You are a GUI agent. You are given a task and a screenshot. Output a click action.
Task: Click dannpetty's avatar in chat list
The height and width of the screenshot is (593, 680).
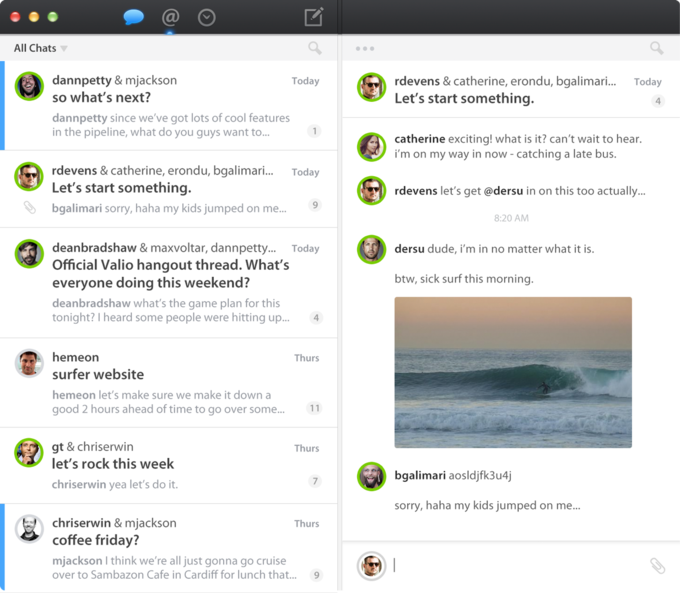pyautogui.click(x=29, y=86)
